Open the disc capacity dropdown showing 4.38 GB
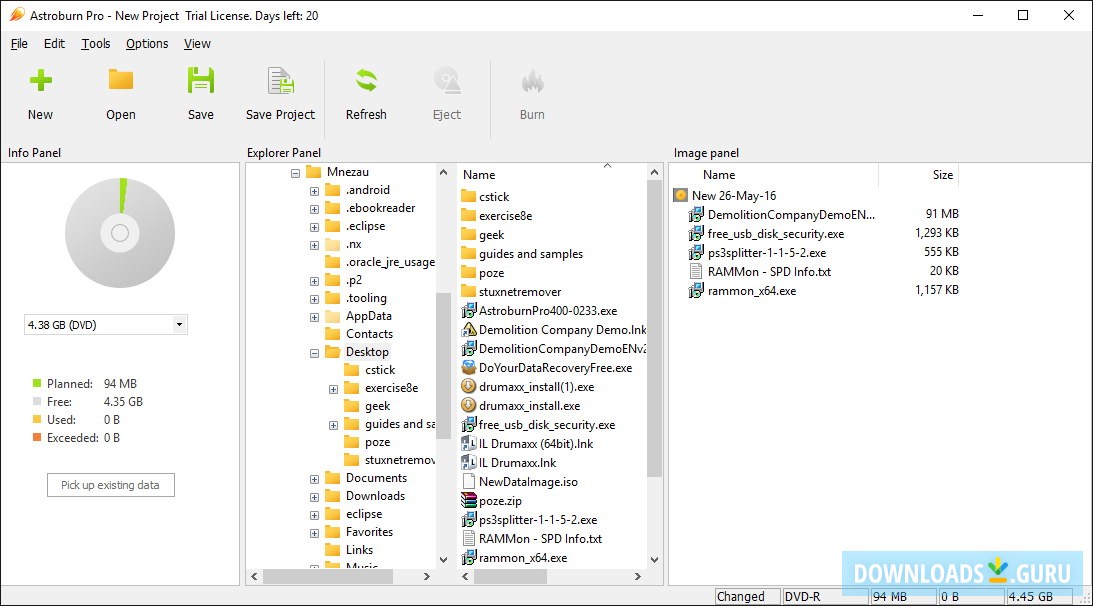This screenshot has width=1093, height=606. point(180,324)
